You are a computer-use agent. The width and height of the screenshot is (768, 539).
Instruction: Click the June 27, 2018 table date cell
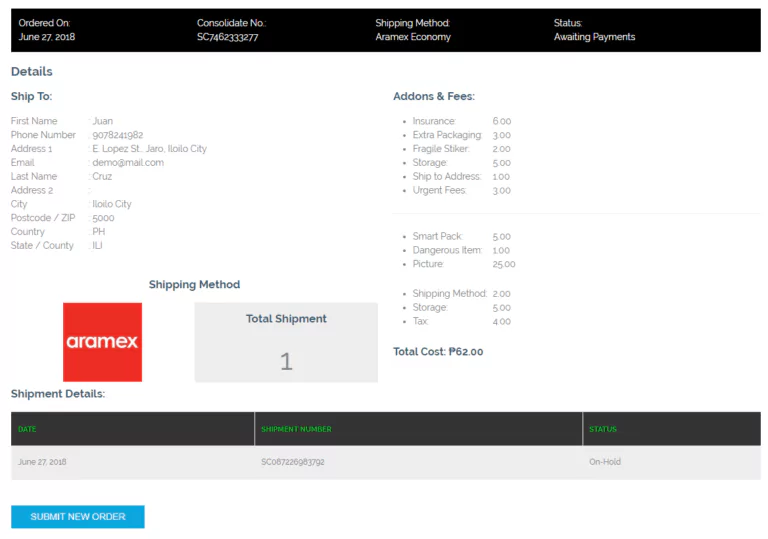42,462
